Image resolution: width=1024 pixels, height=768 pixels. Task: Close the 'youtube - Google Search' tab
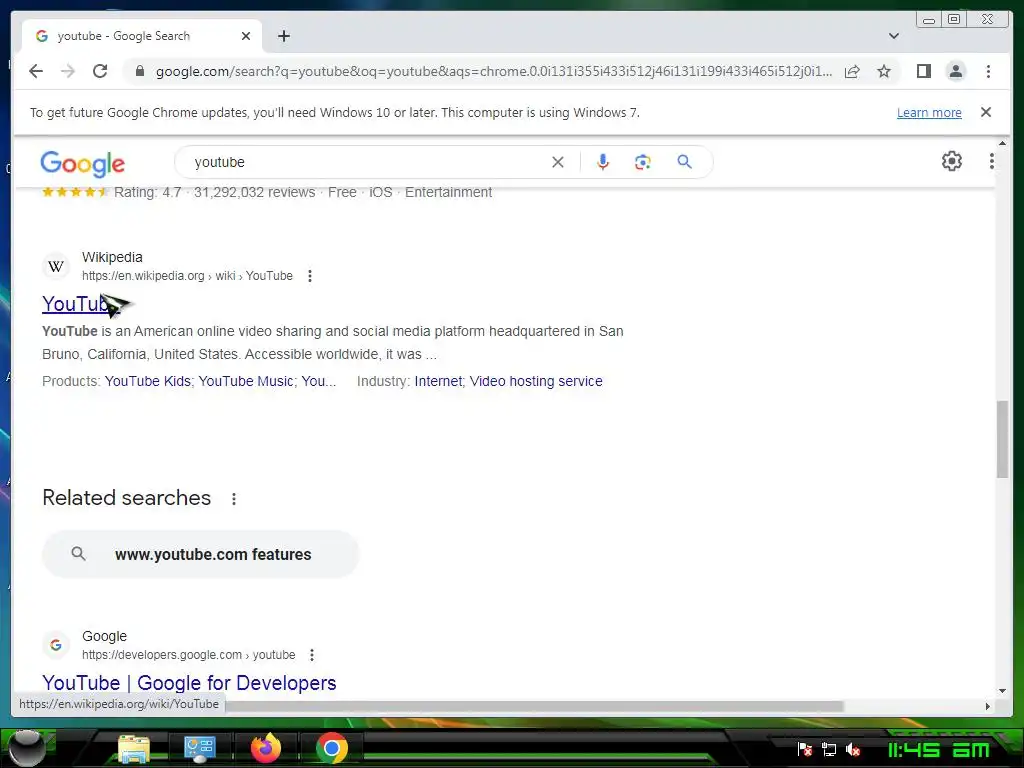tap(246, 36)
